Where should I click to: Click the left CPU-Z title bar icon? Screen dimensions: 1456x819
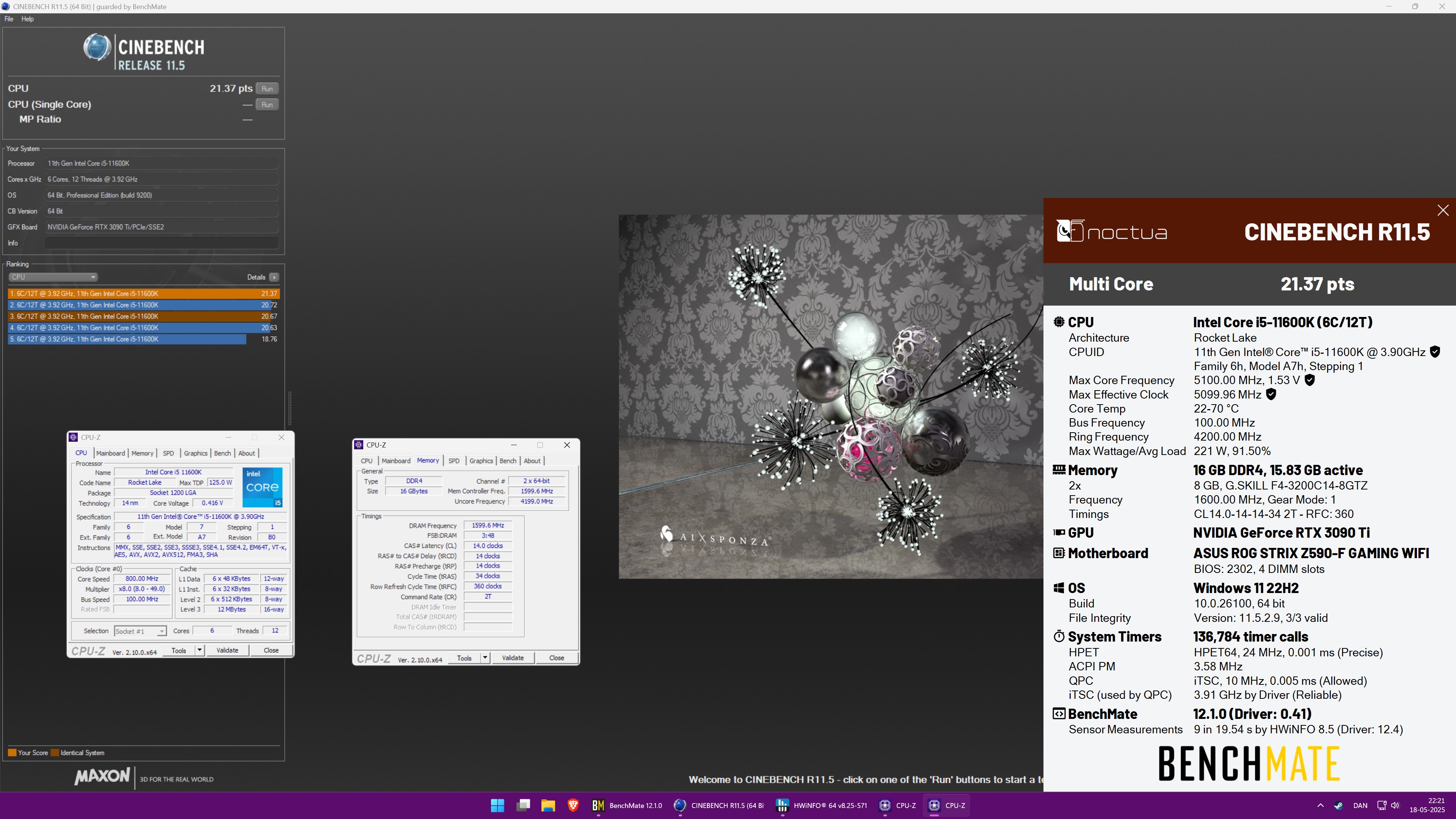pos(74,437)
